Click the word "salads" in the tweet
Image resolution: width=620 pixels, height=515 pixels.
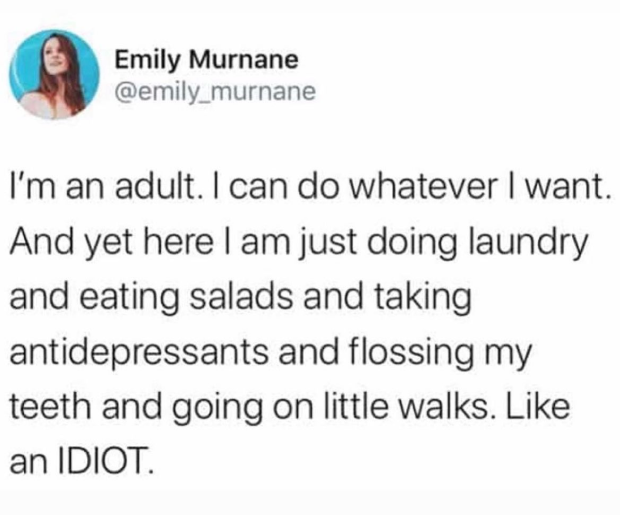(243, 297)
